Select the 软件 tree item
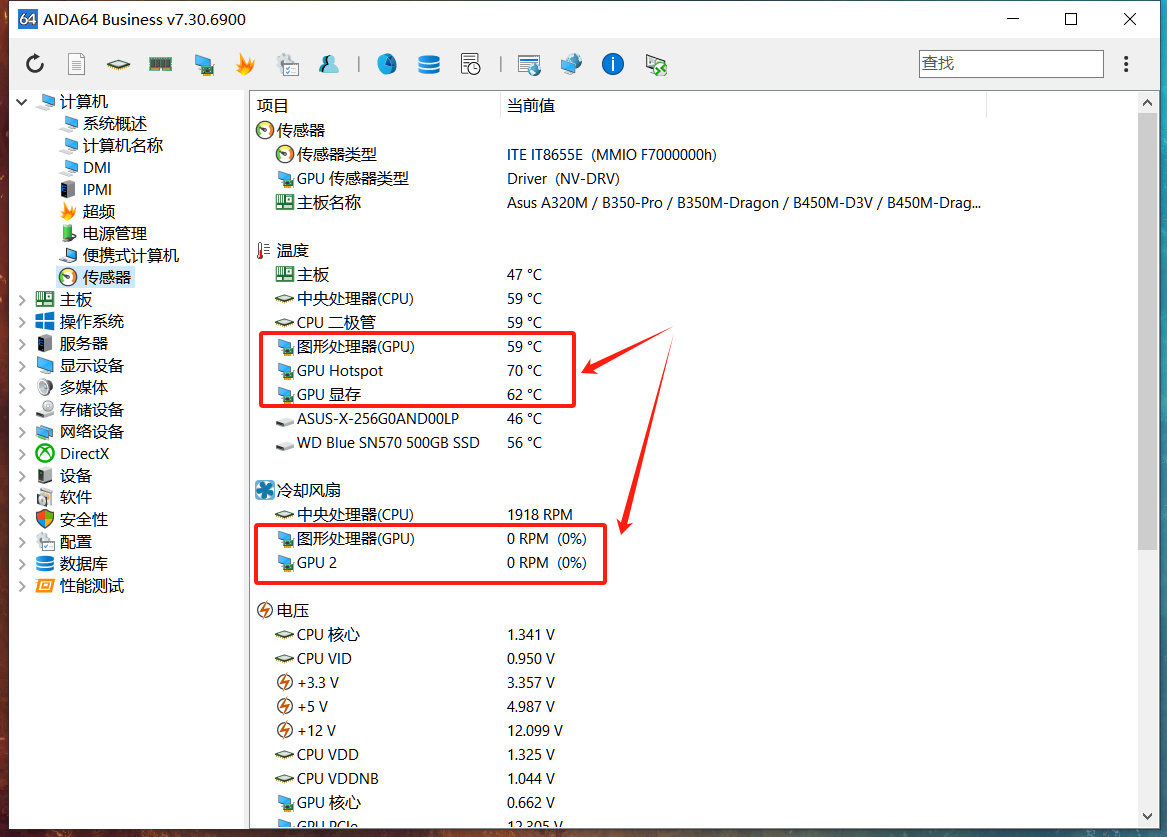This screenshot has height=837, width=1167. pos(75,498)
